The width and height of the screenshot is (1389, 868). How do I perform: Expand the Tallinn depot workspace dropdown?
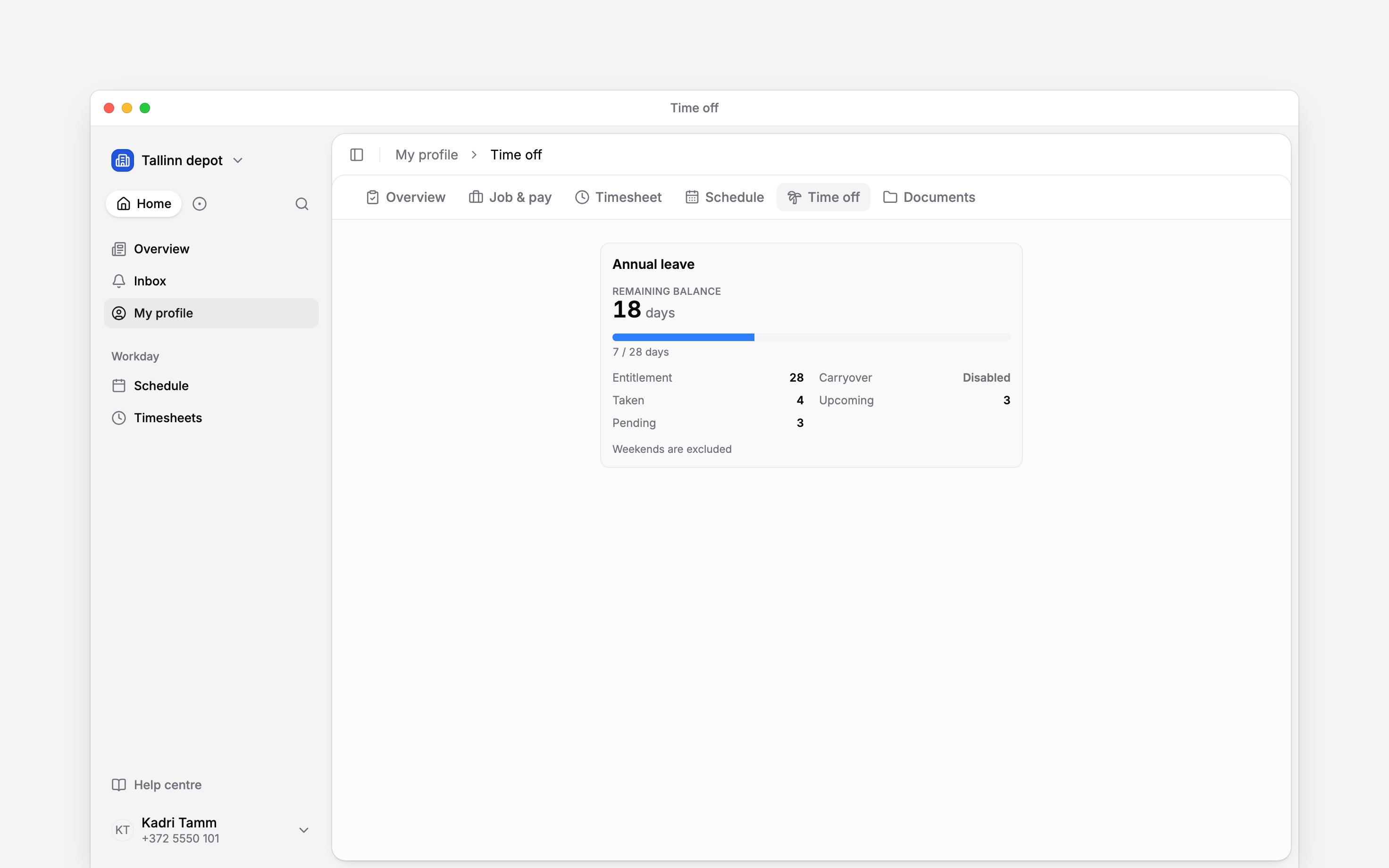(x=238, y=161)
